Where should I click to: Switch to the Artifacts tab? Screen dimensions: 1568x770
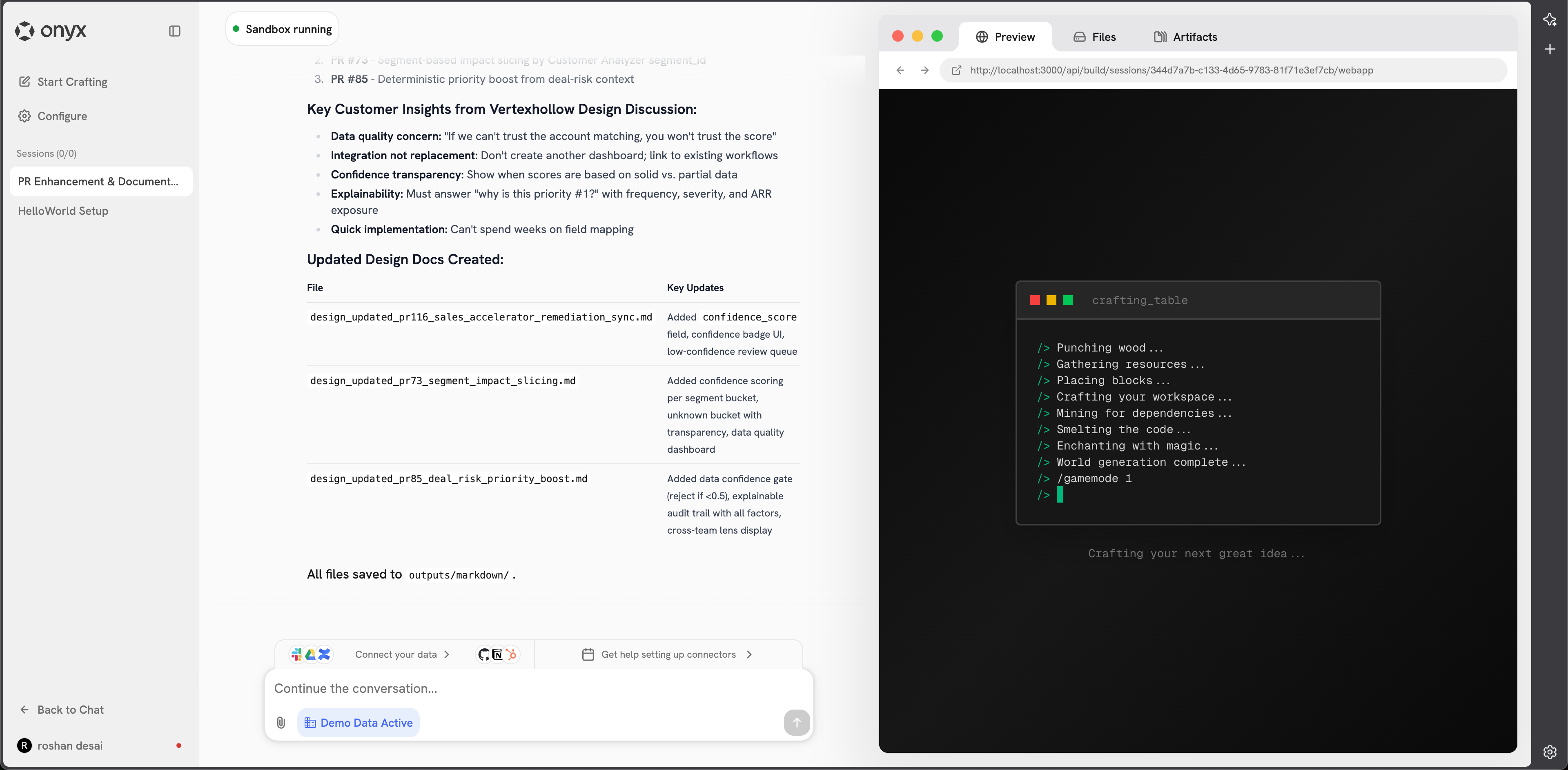[1185, 37]
